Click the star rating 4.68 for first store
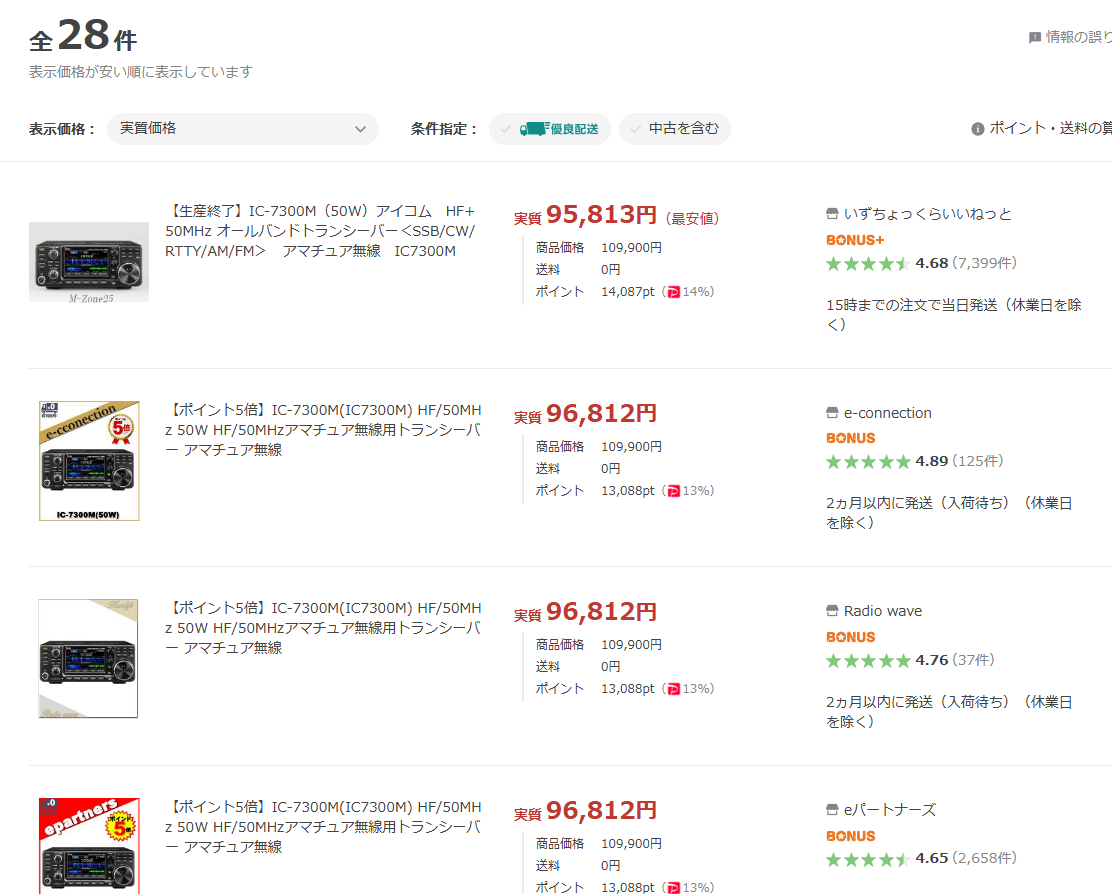This screenshot has width=1112, height=894. (x=867, y=264)
